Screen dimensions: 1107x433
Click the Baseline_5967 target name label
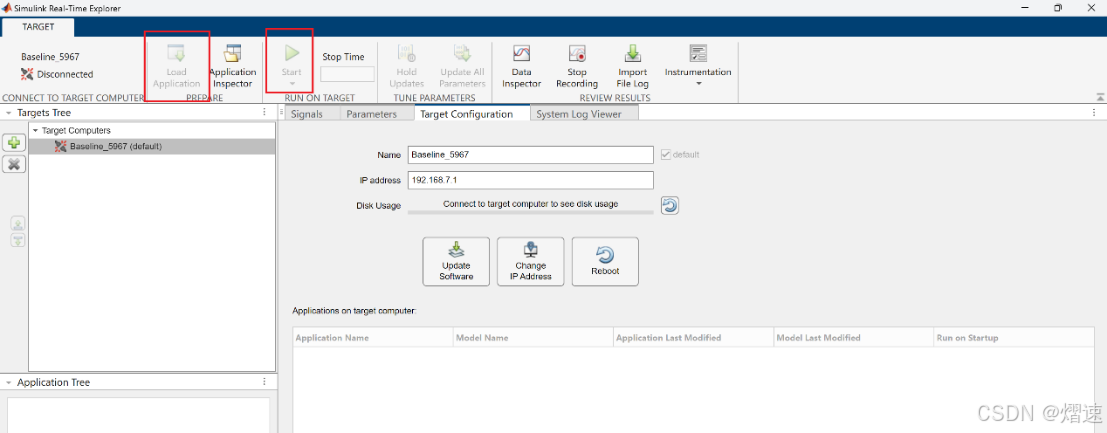click(50, 57)
